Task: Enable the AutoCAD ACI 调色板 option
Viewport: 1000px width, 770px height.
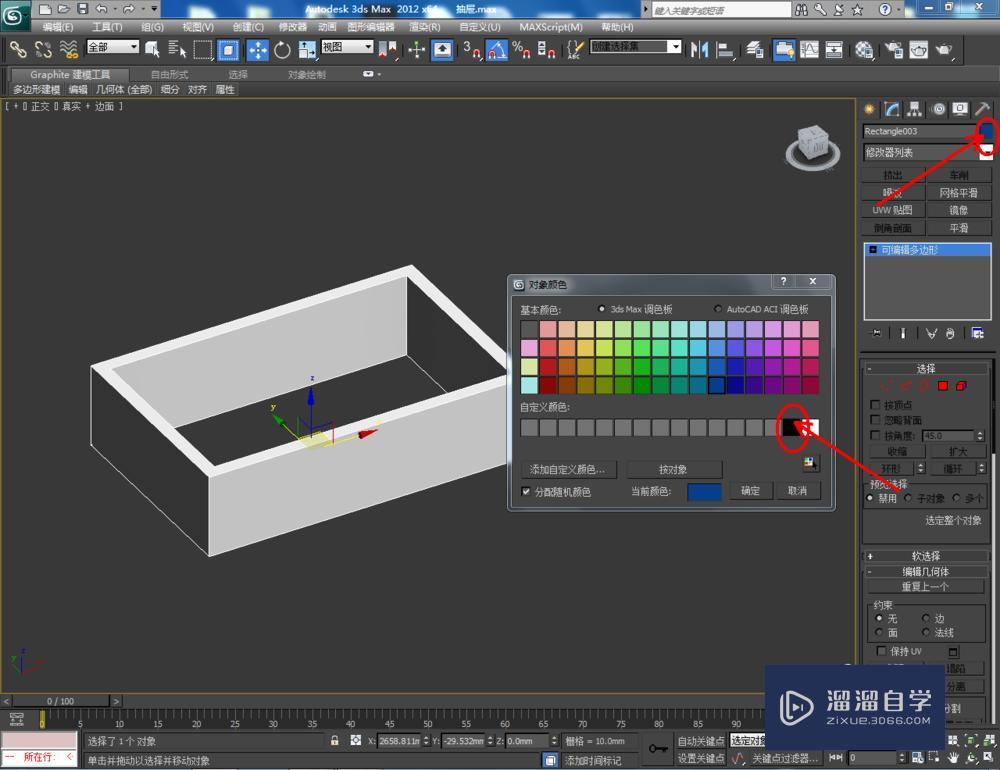Action: 717,309
